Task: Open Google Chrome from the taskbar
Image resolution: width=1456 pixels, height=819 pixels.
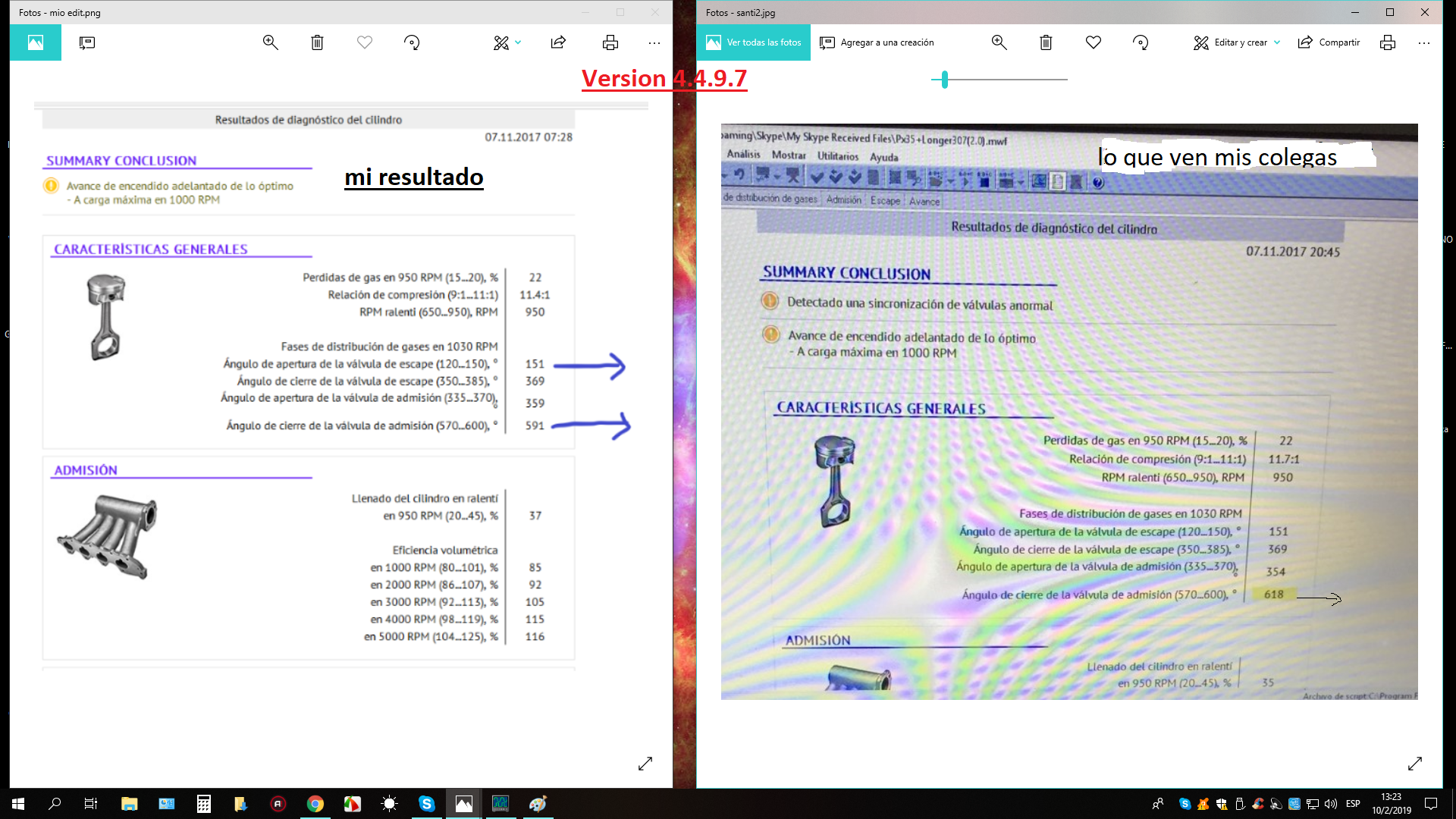Action: (x=315, y=804)
